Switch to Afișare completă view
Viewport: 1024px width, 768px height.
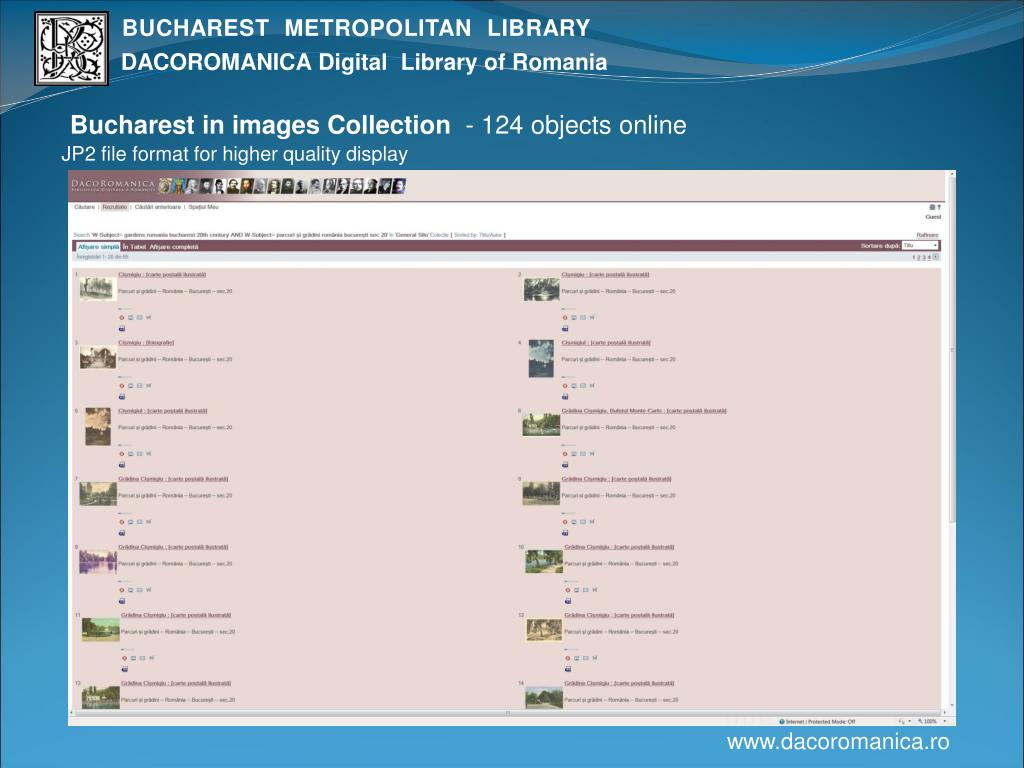174,247
